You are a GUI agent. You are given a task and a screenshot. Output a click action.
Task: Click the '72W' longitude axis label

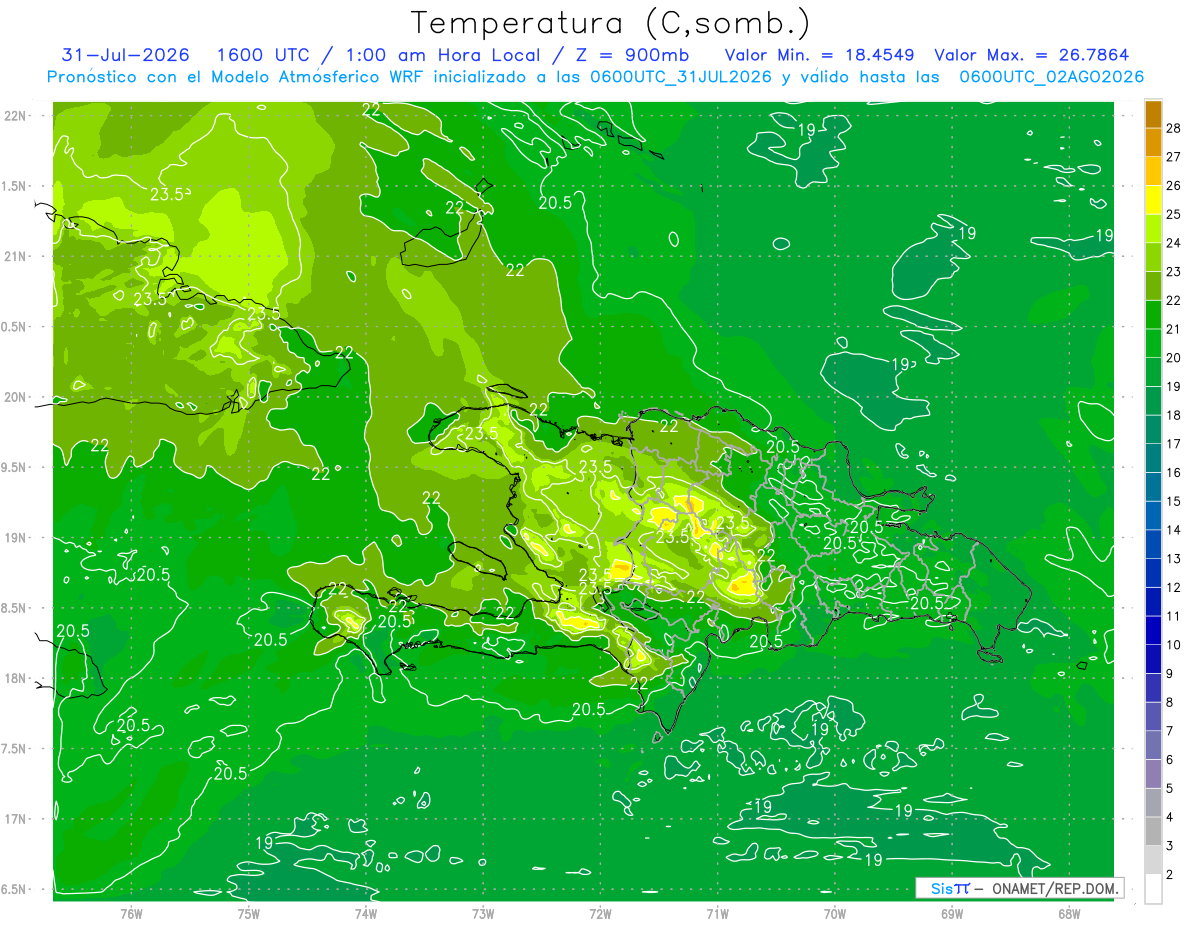600,912
